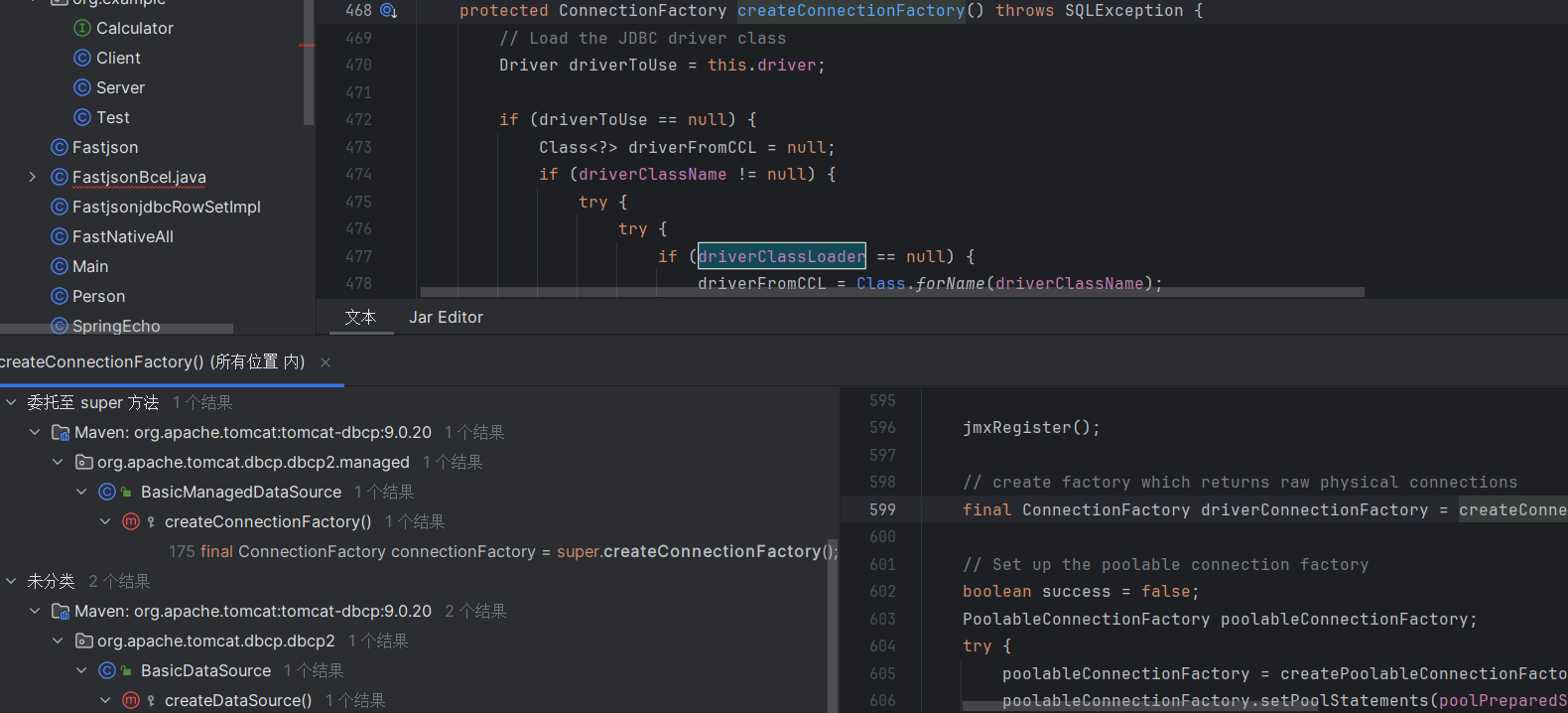Collapse the BasicDataSource results node
This screenshot has width=1568, height=713.
click(x=81, y=670)
